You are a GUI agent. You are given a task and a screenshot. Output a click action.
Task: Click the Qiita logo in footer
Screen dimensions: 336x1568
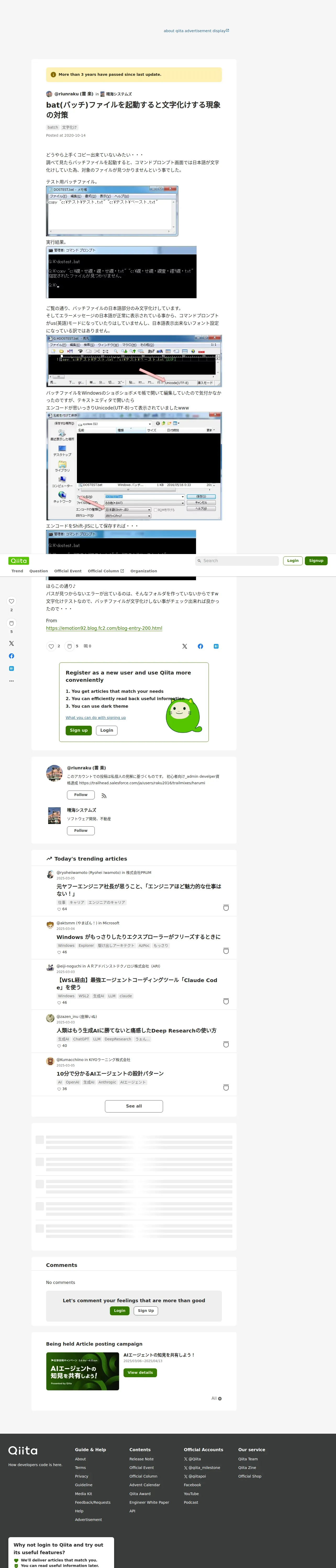click(23, 1450)
